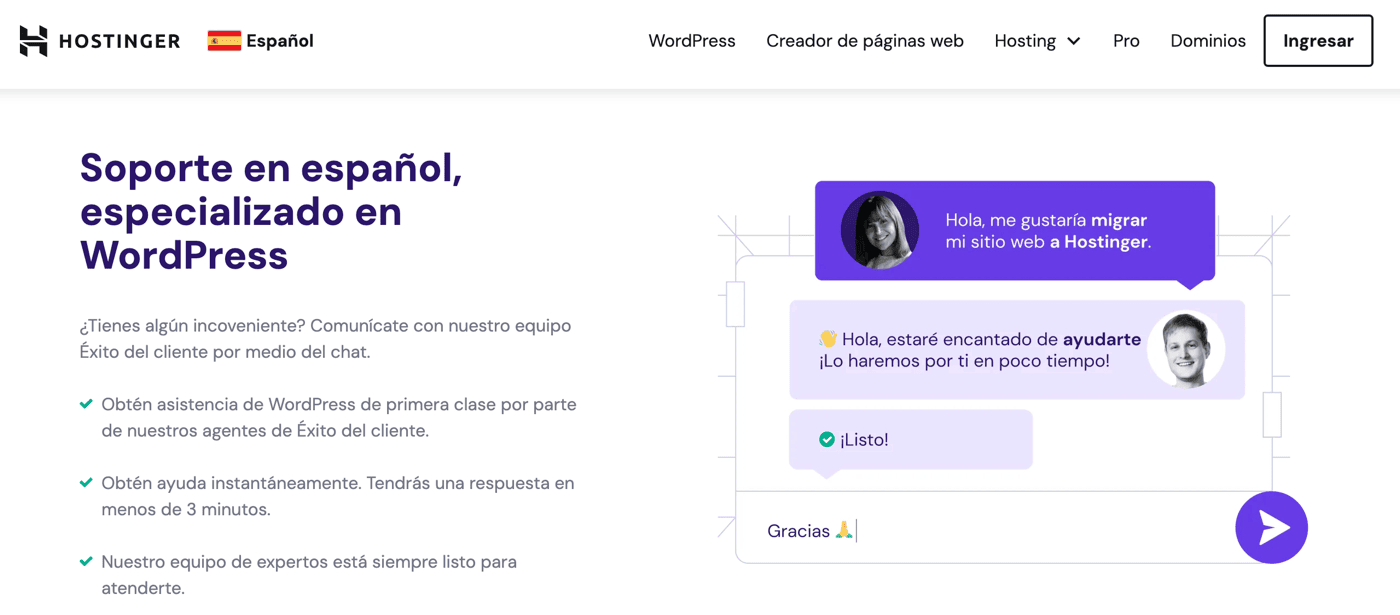Click the Ingresar login button
The height and width of the screenshot is (615, 1400).
[x=1318, y=41]
